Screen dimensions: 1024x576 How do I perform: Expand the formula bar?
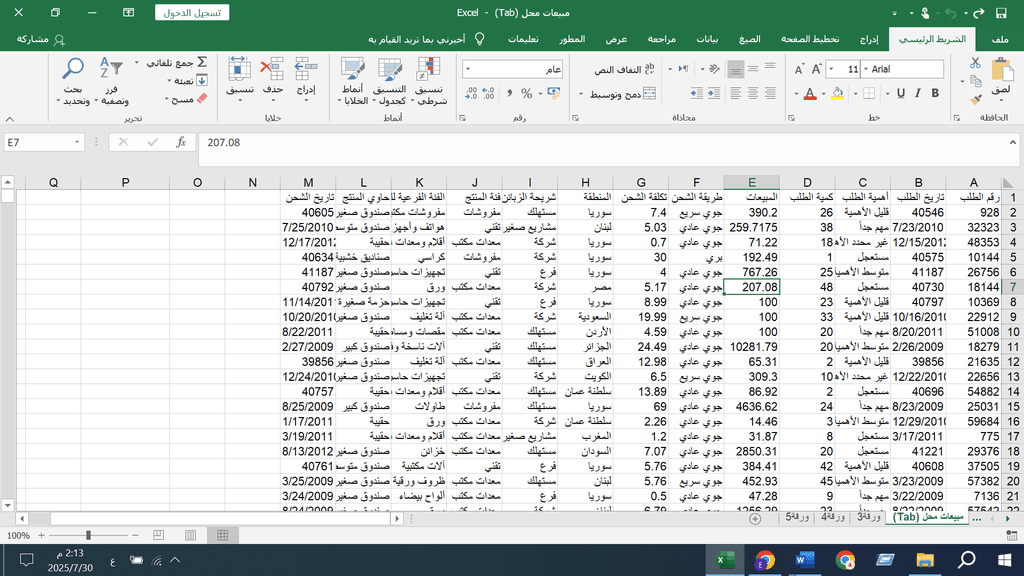pyautogui.click(x=1012, y=142)
